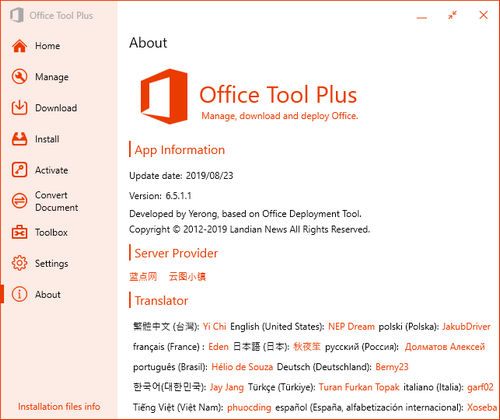Image resolution: width=500 pixels, height=420 pixels.
Task: Click the About info circle icon
Action: pos(19,294)
